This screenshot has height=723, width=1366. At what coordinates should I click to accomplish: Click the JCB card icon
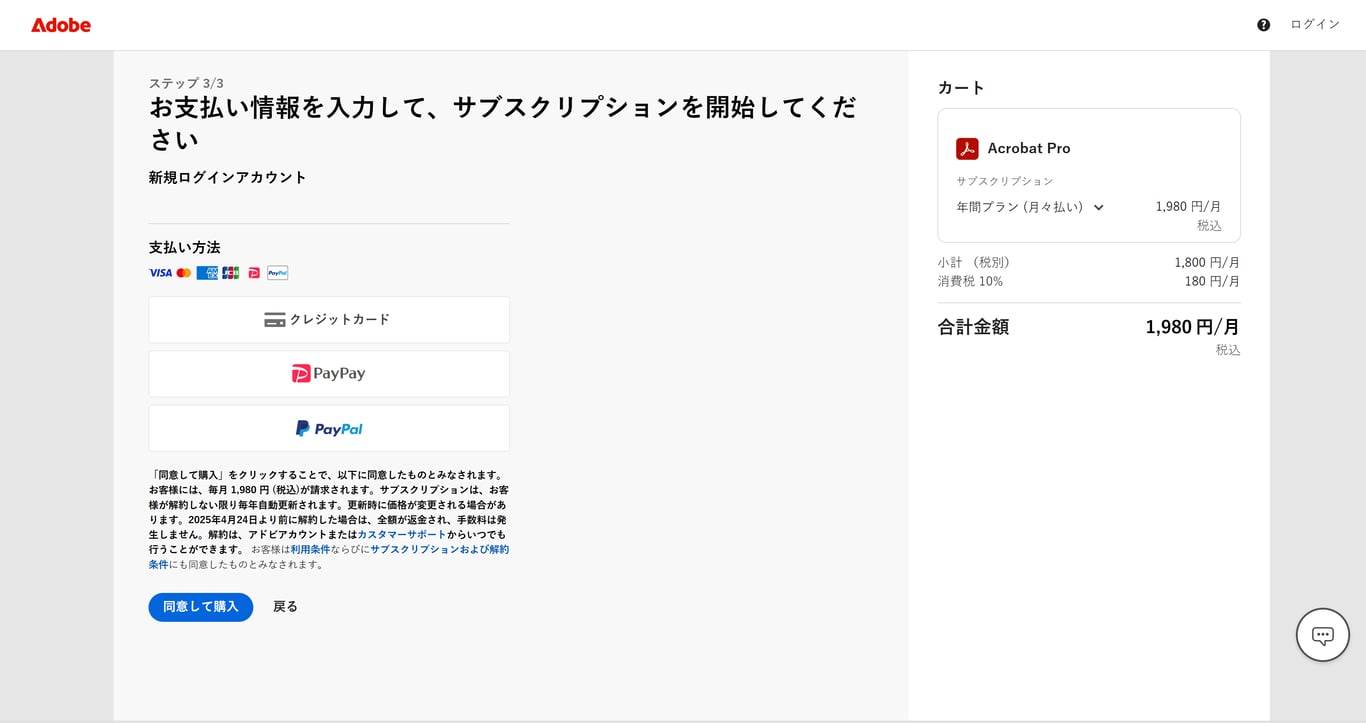click(x=230, y=272)
